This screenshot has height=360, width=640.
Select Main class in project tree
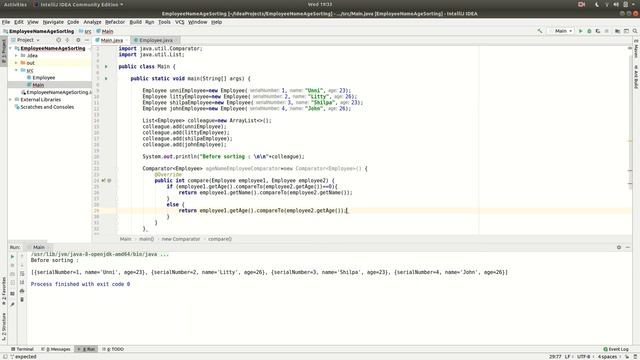tap(38, 85)
